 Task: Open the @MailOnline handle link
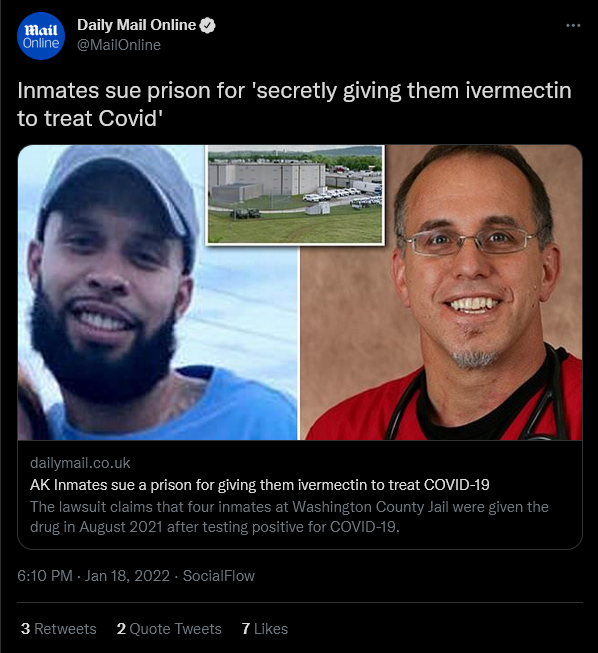(x=119, y=45)
